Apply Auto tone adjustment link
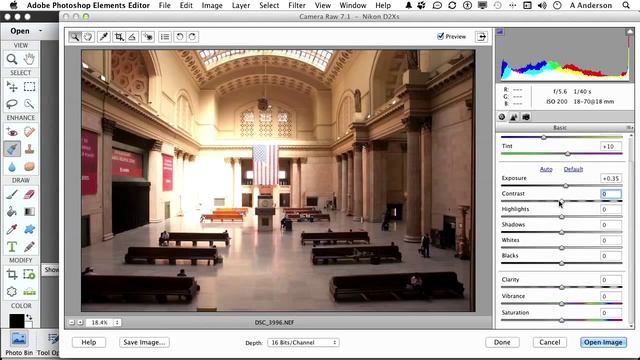Viewport: 640px width, 360px height. click(x=546, y=169)
